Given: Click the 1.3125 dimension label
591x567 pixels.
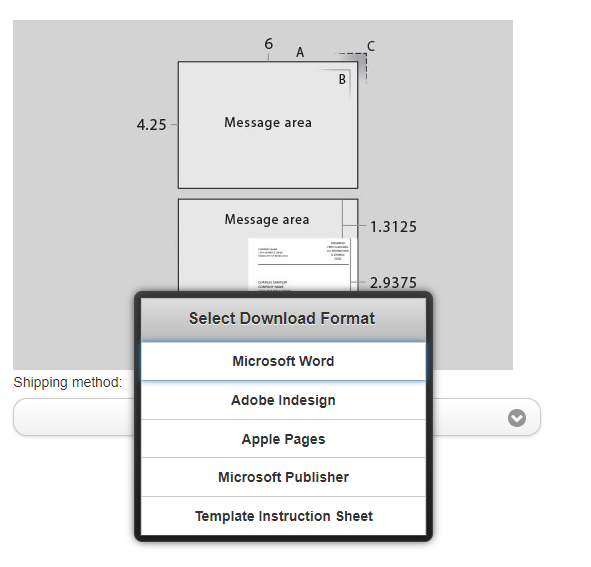Looking at the screenshot, I should tap(393, 227).
